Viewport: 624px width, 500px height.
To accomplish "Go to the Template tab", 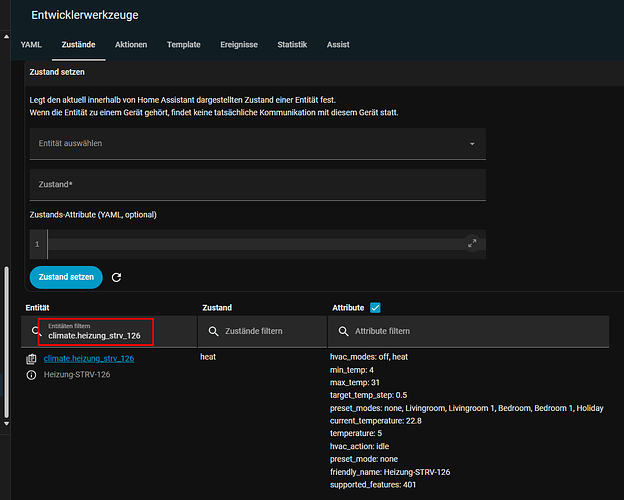I will (183, 45).
